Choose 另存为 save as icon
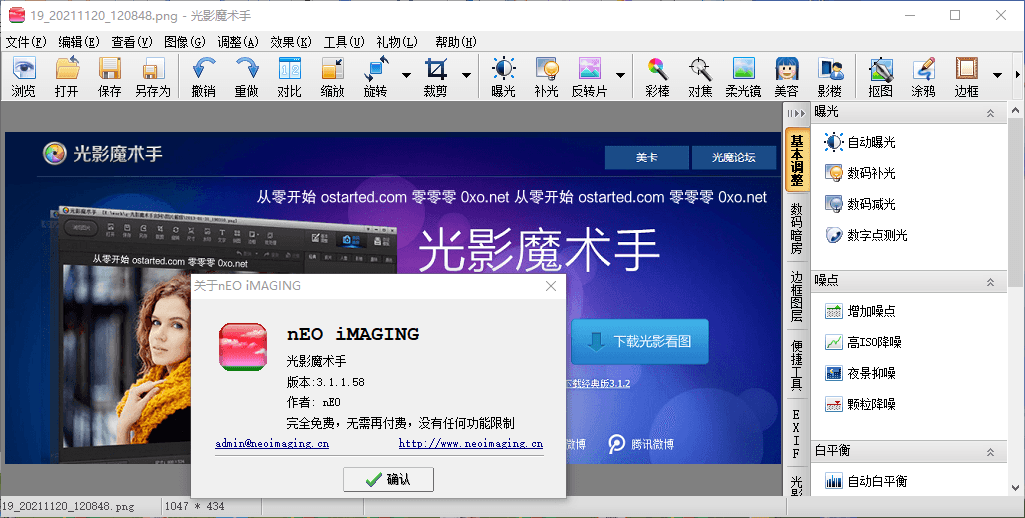 coord(153,77)
